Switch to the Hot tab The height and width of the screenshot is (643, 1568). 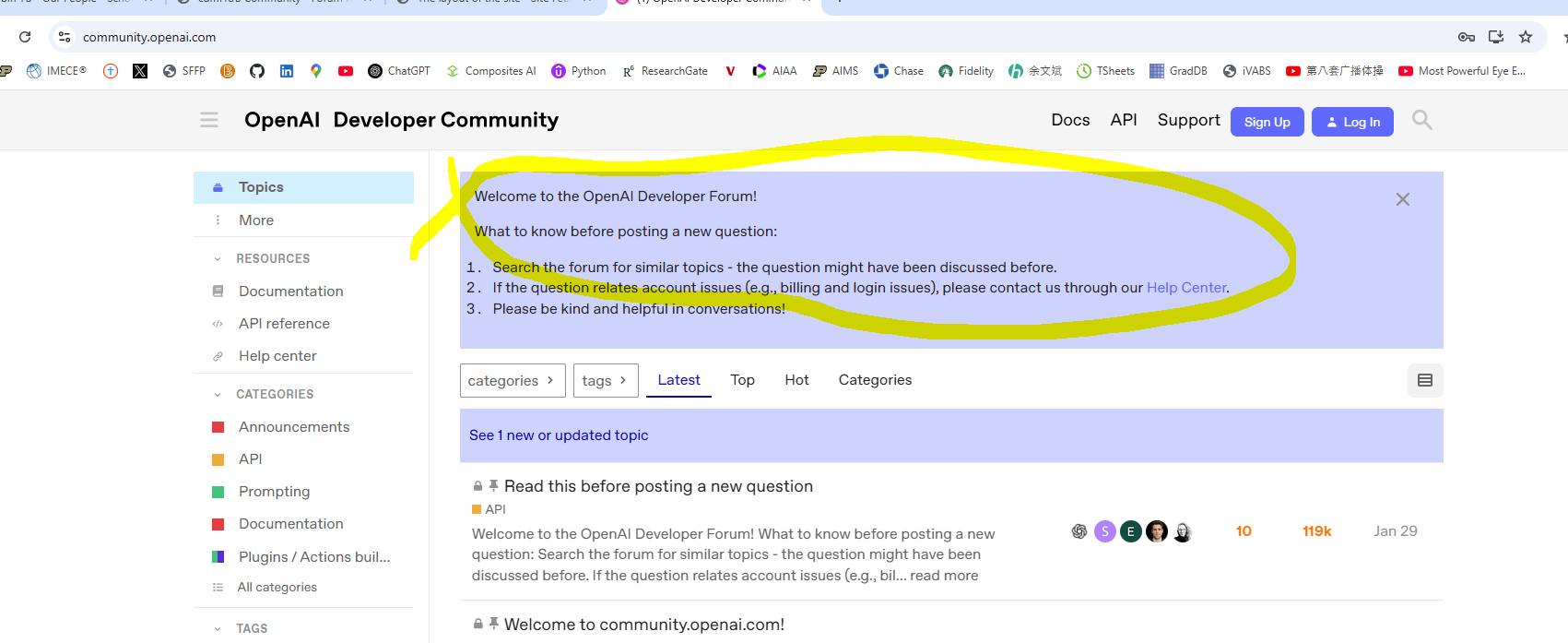coord(796,380)
